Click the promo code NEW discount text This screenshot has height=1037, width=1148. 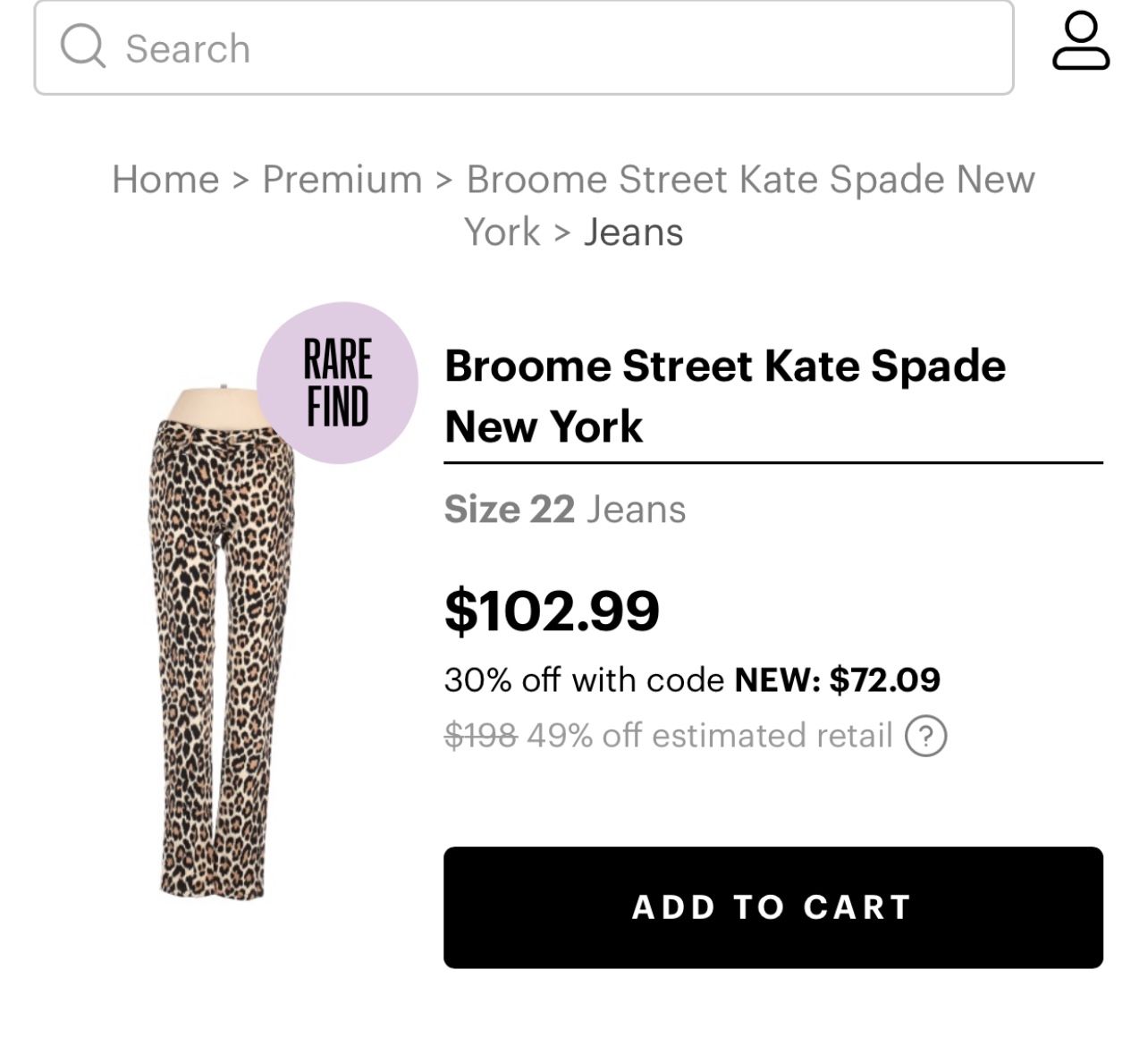[837, 679]
